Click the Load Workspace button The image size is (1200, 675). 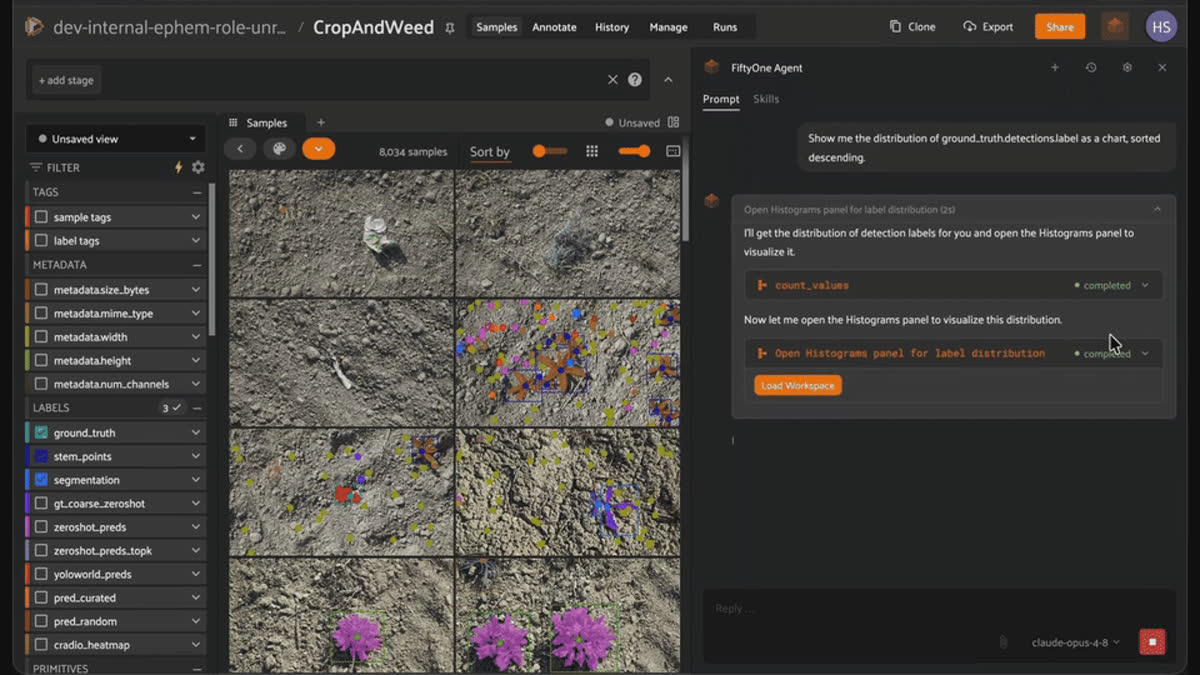coord(798,386)
